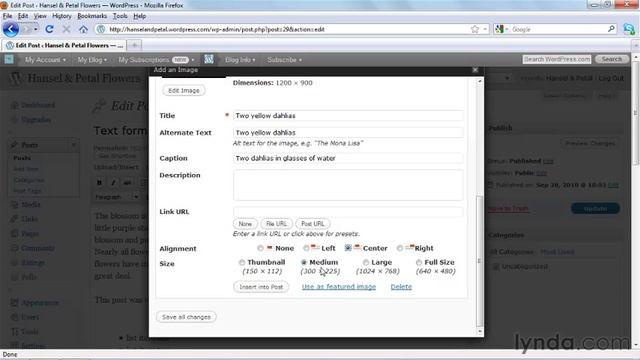640x360 pixels.
Task: Open the Bookmarks menu
Action: 92,16
